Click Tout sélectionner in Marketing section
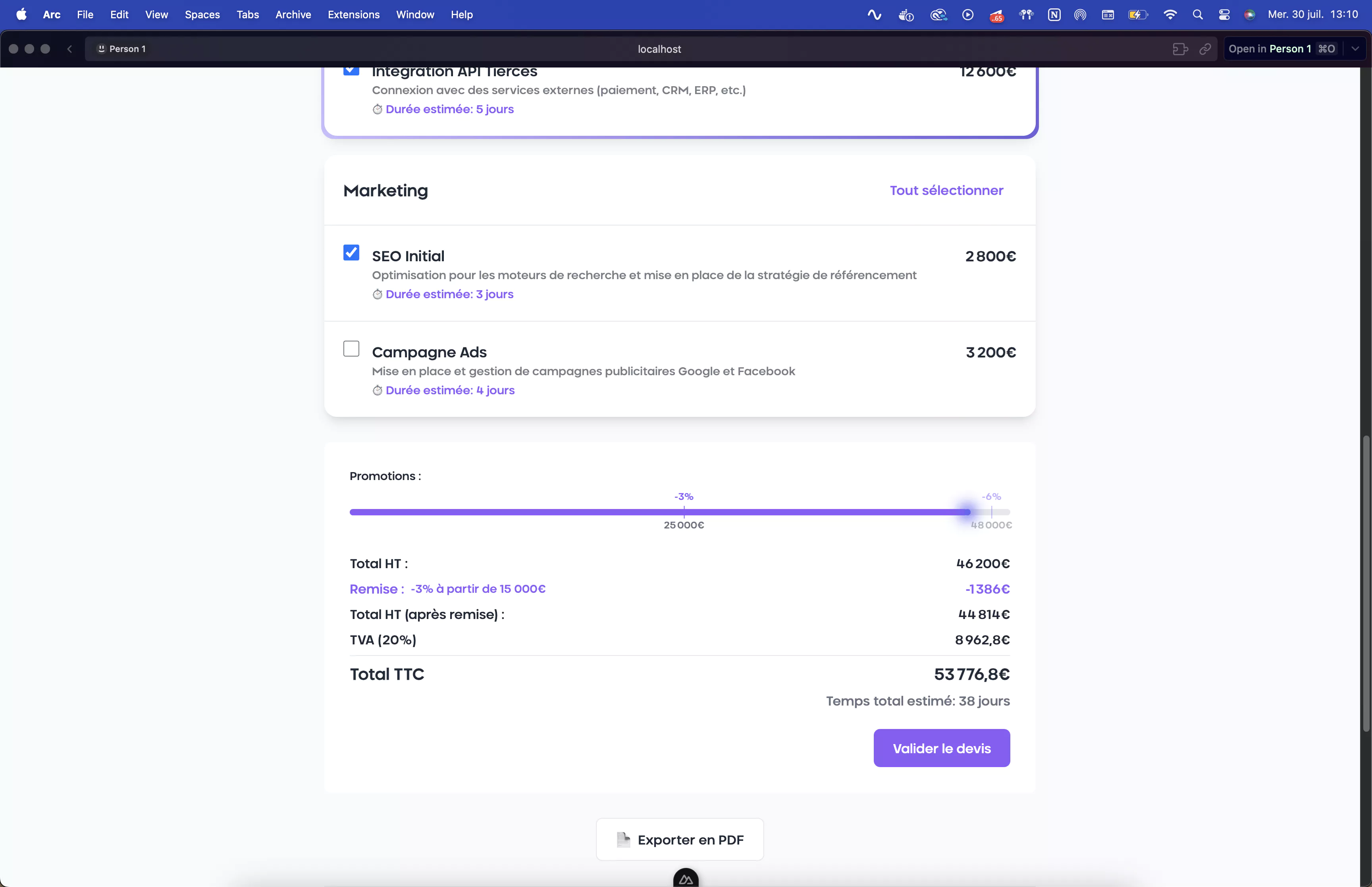1372x887 pixels. 946,191
